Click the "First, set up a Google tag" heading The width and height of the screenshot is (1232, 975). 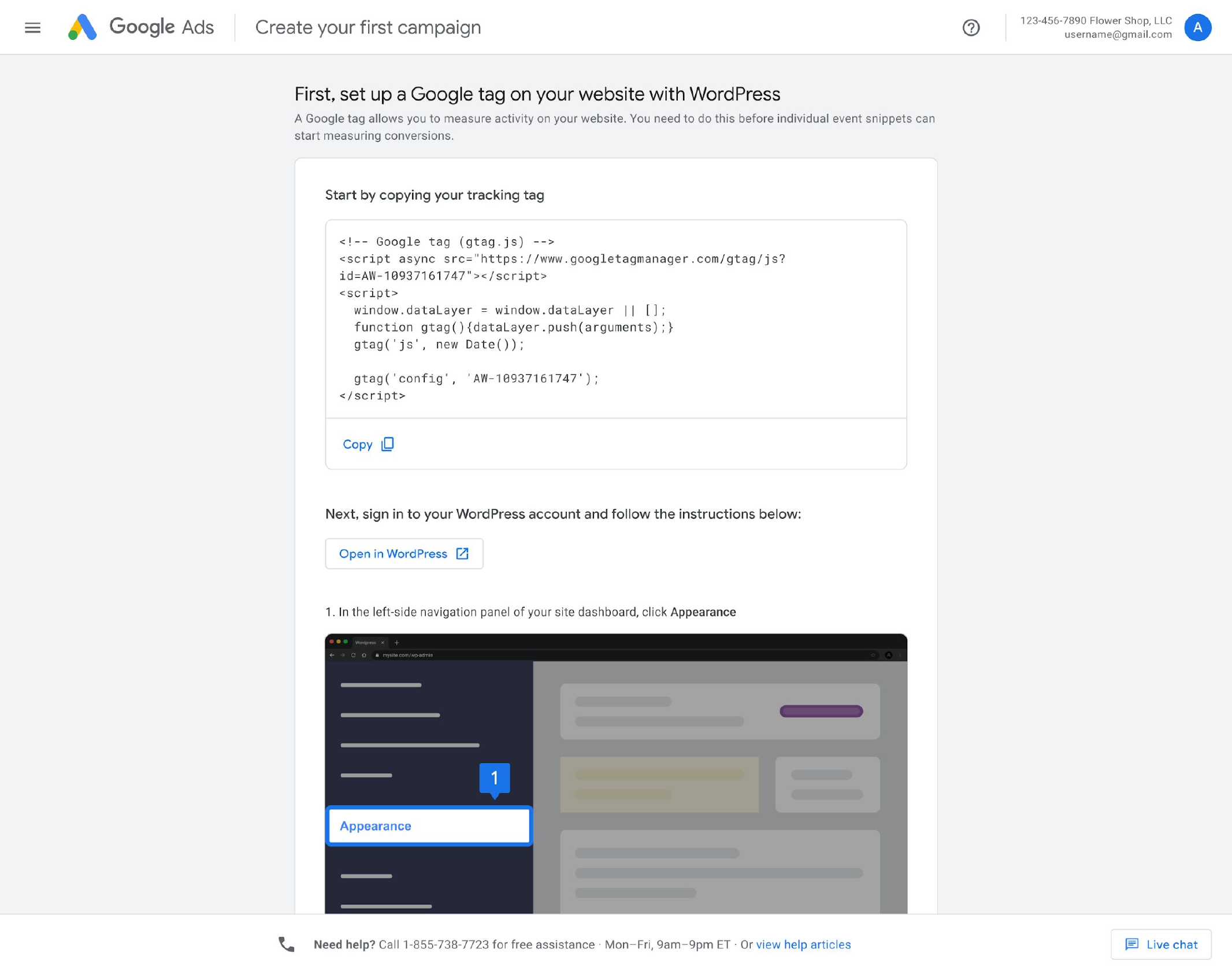537,94
